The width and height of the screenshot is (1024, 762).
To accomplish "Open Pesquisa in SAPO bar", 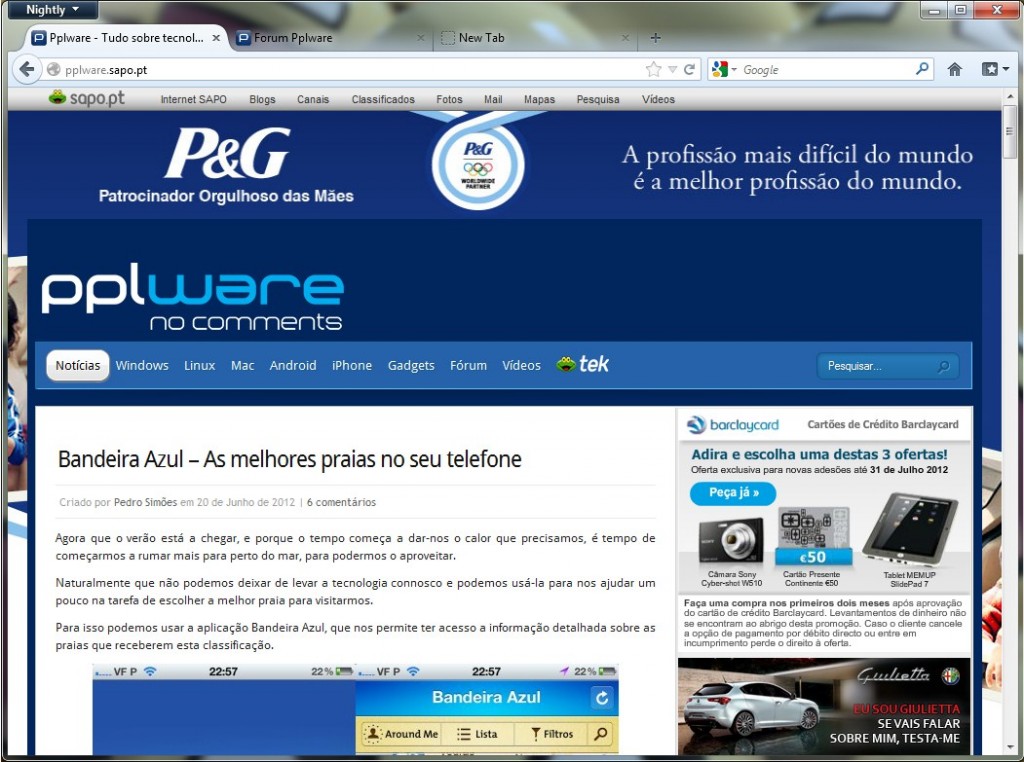I will tap(598, 99).
